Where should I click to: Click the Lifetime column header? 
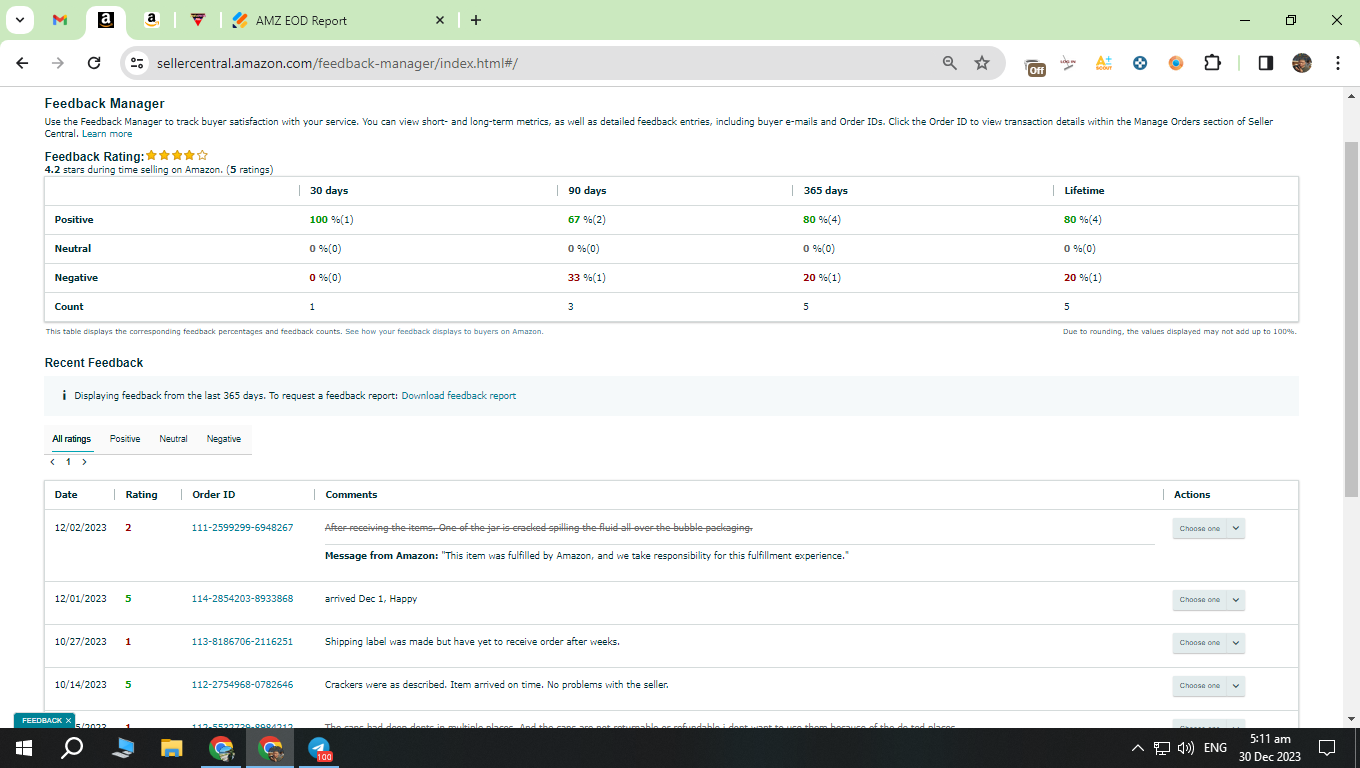point(1084,190)
